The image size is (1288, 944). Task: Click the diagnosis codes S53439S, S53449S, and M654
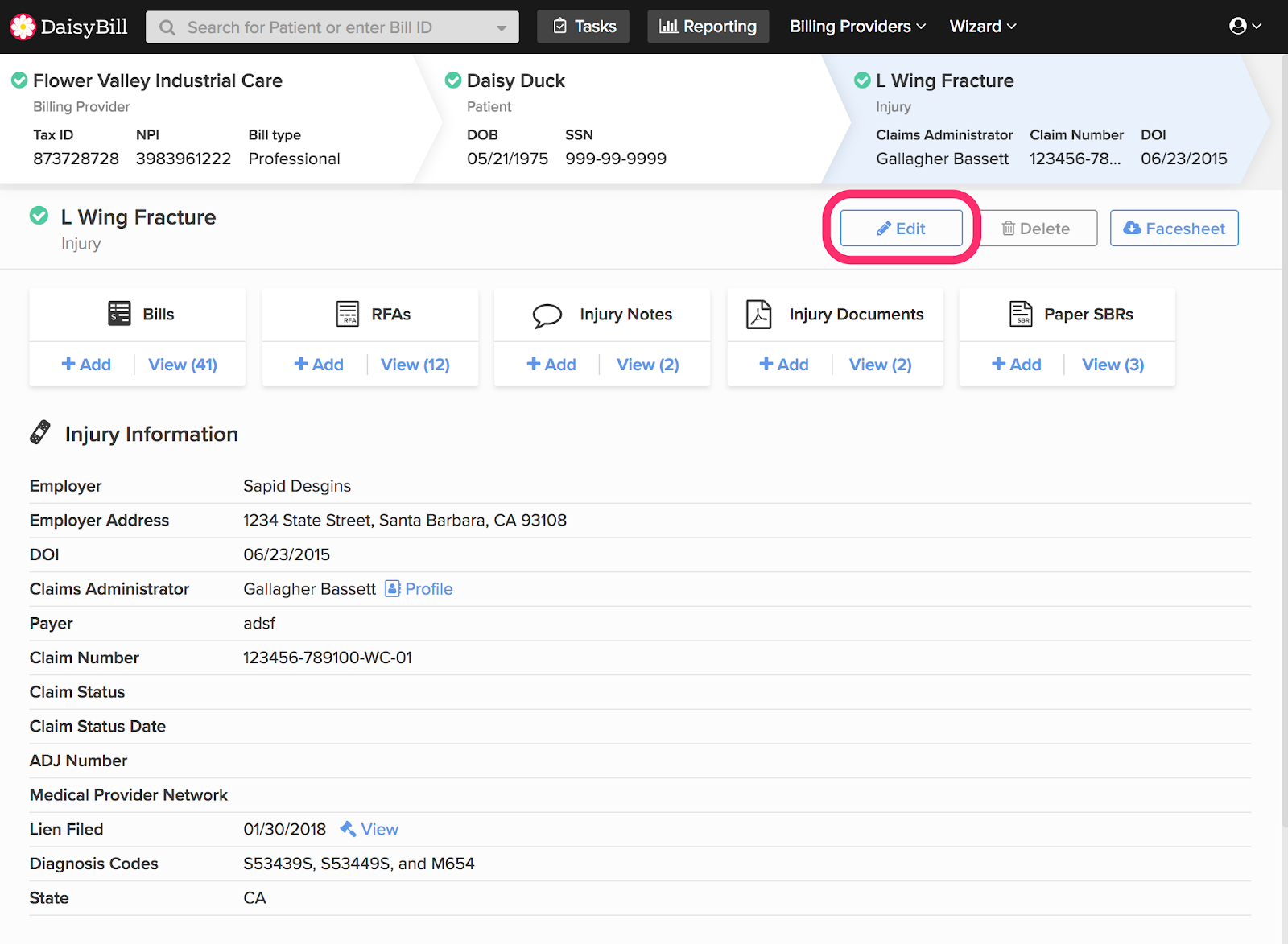click(359, 864)
